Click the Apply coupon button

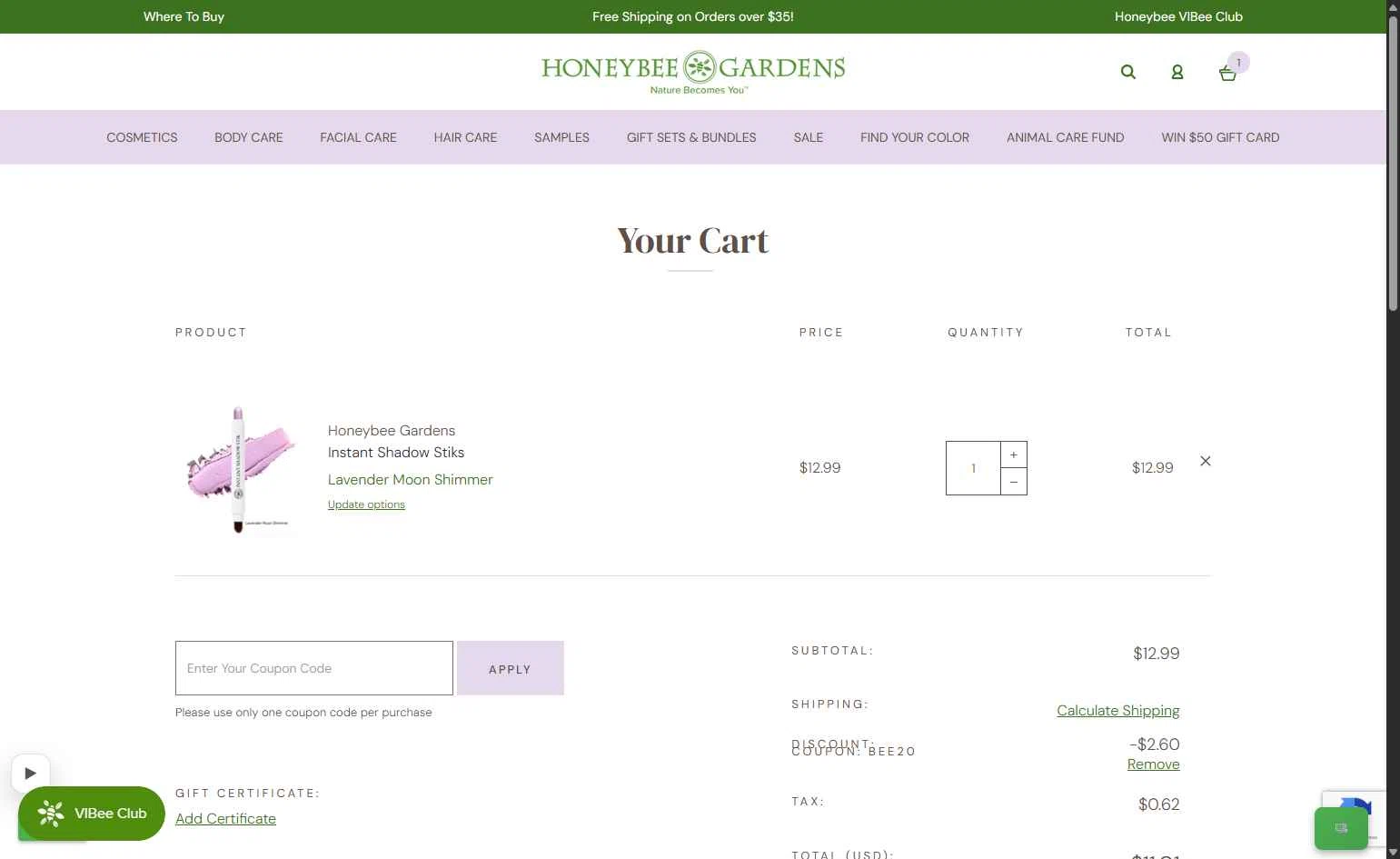pos(510,668)
